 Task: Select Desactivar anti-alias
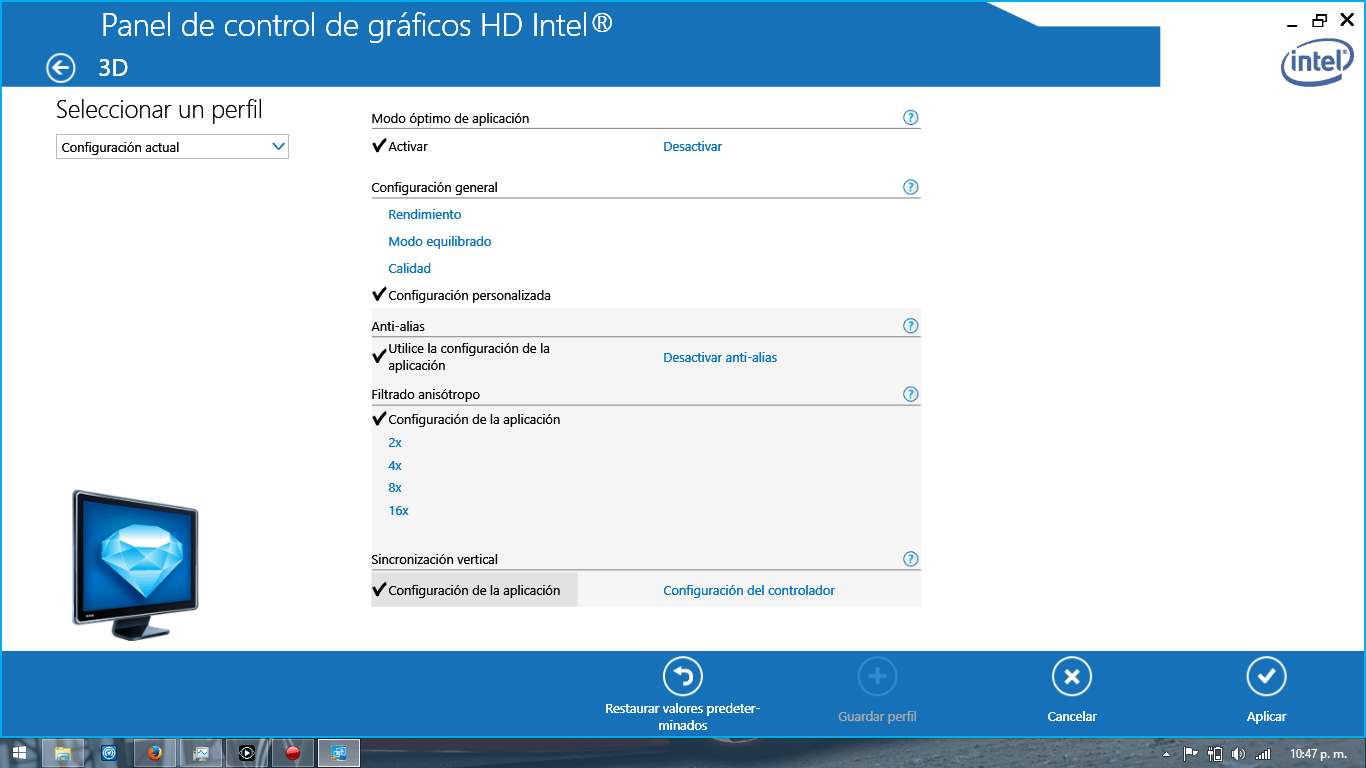coord(720,358)
